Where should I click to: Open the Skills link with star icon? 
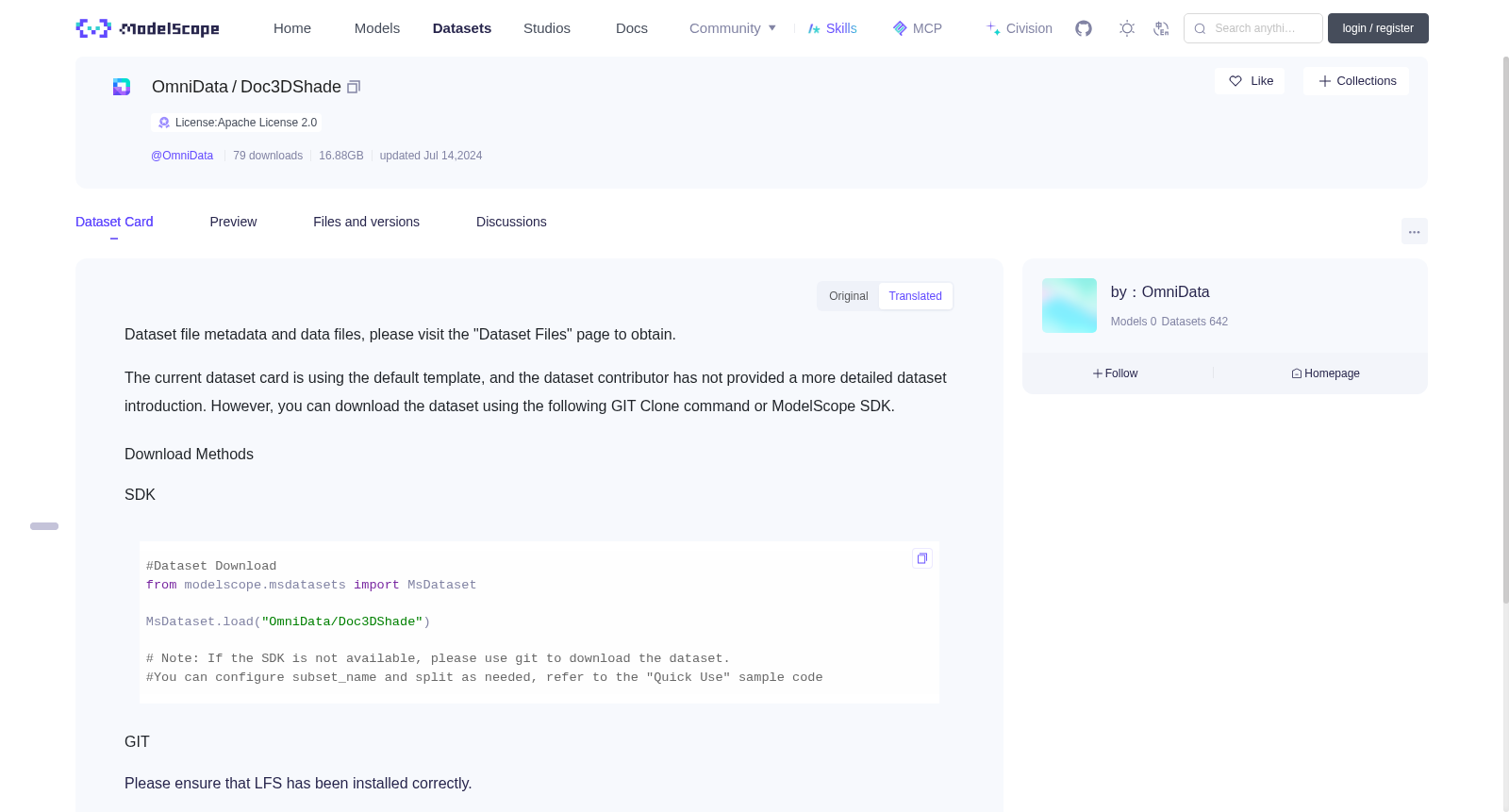click(833, 28)
